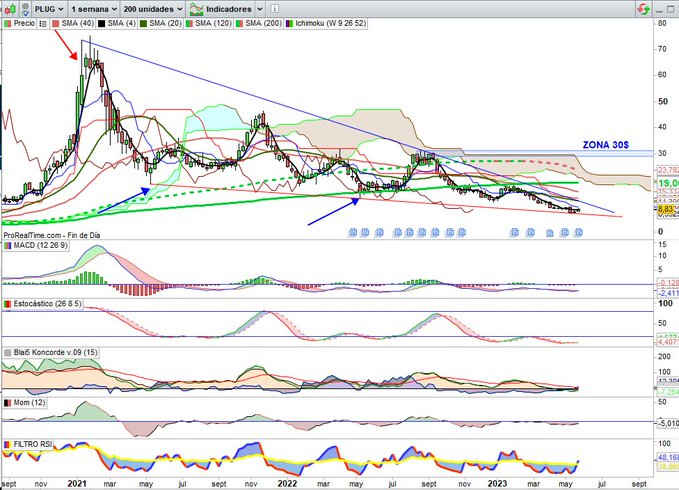This screenshot has width=679, height=490.
Task: Click the black SMA (4) swatch
Action: 102,23
